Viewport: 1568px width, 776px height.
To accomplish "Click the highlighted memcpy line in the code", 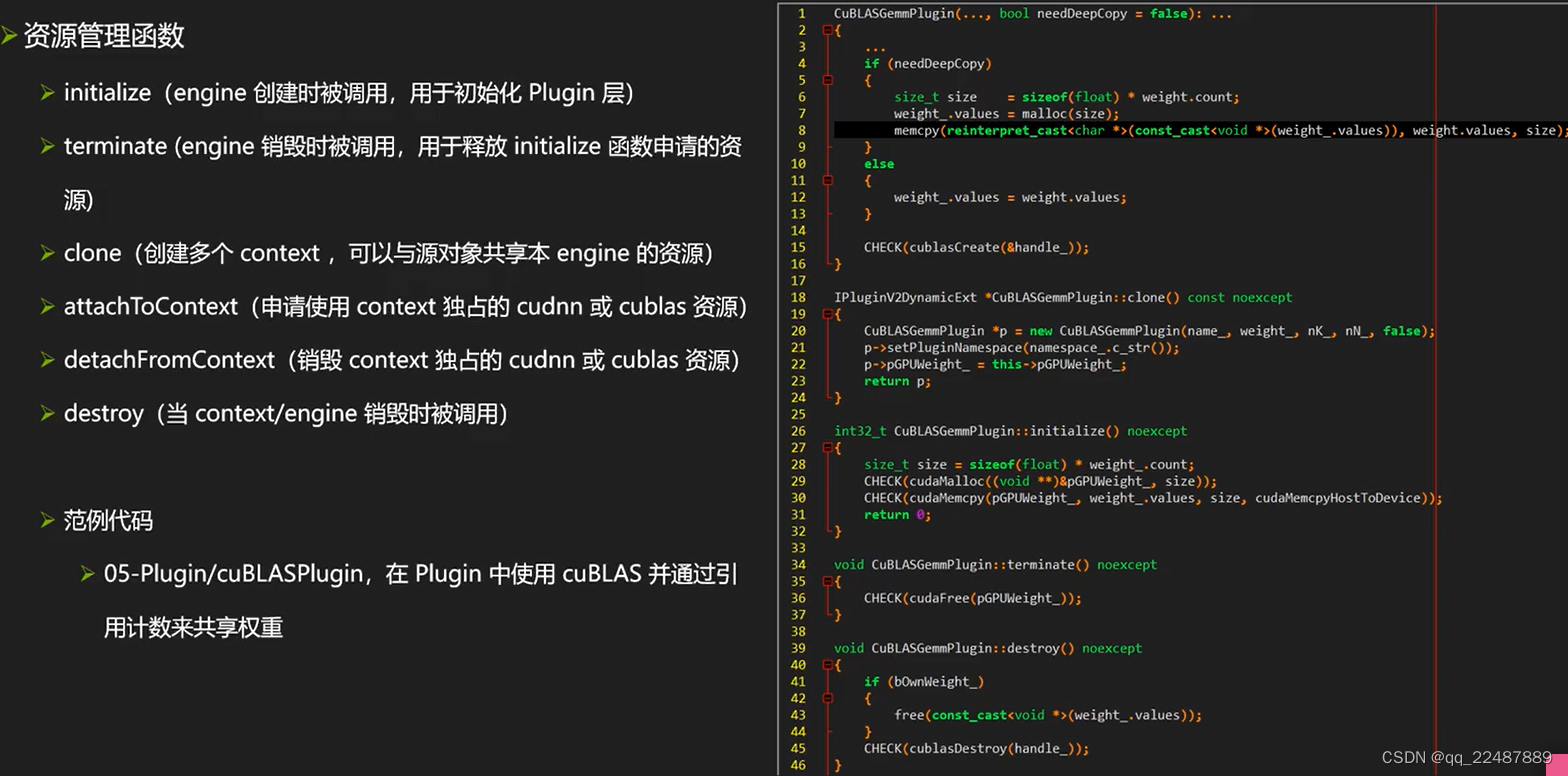I will (1201, 130).
